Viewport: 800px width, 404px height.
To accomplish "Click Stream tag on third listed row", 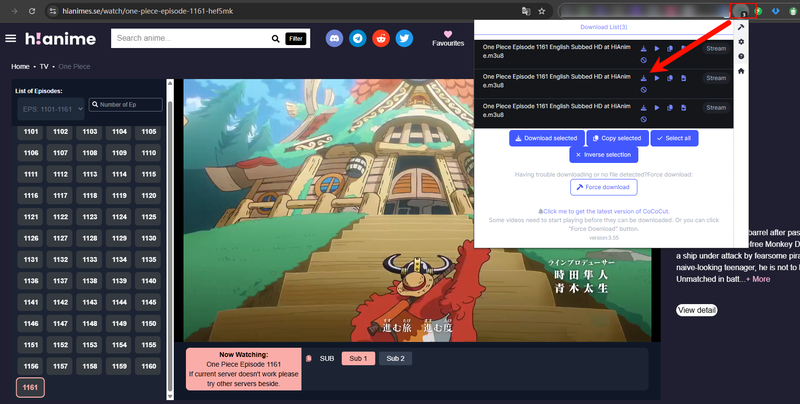I will pos(716,108).
